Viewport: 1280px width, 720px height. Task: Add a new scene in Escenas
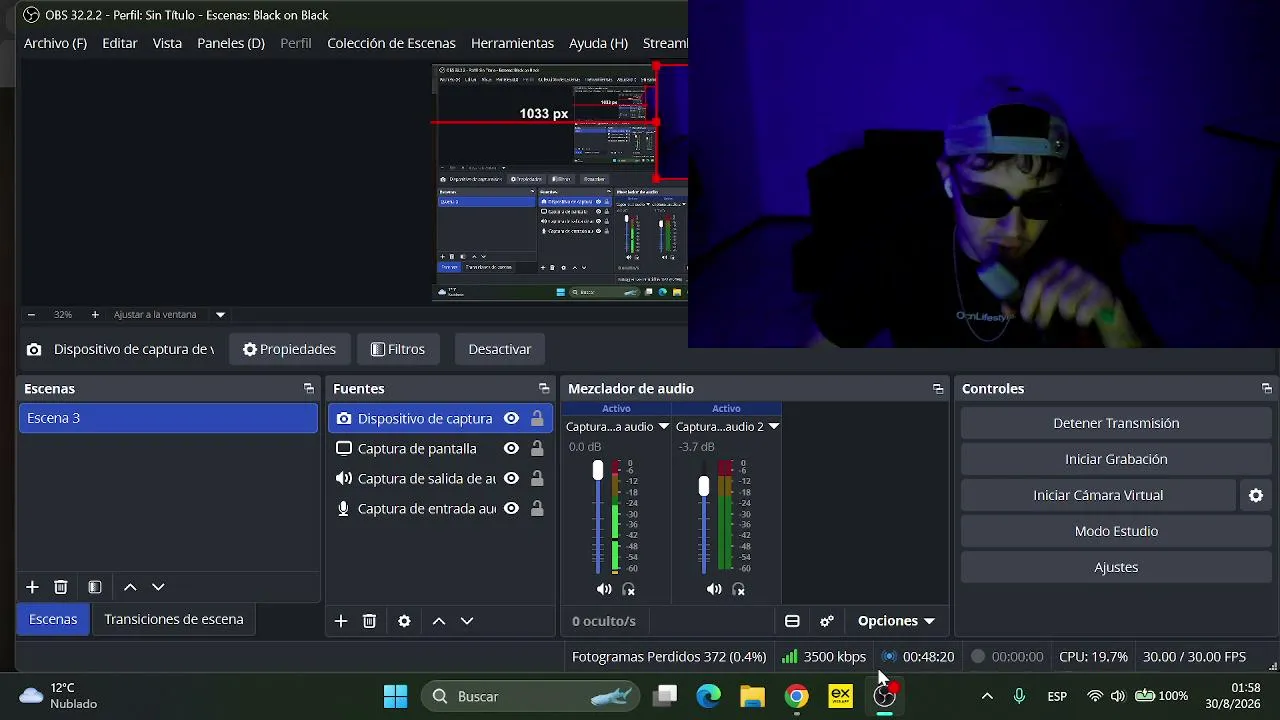tap(32, 587)
